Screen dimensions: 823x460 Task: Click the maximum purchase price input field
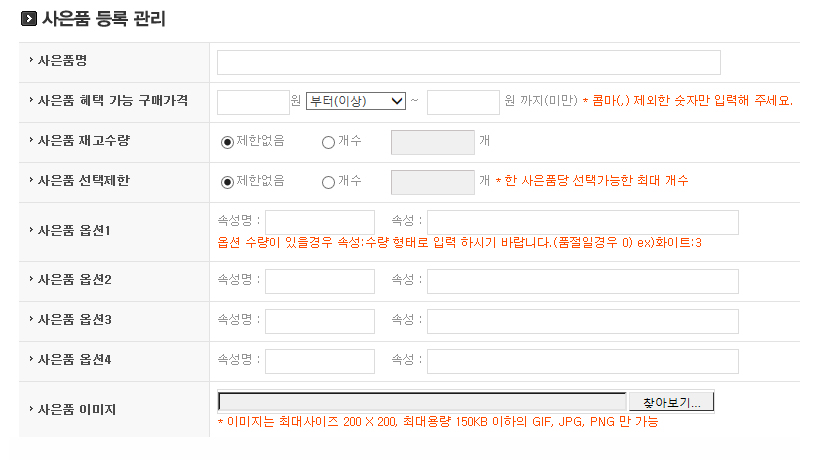[463, 102]
